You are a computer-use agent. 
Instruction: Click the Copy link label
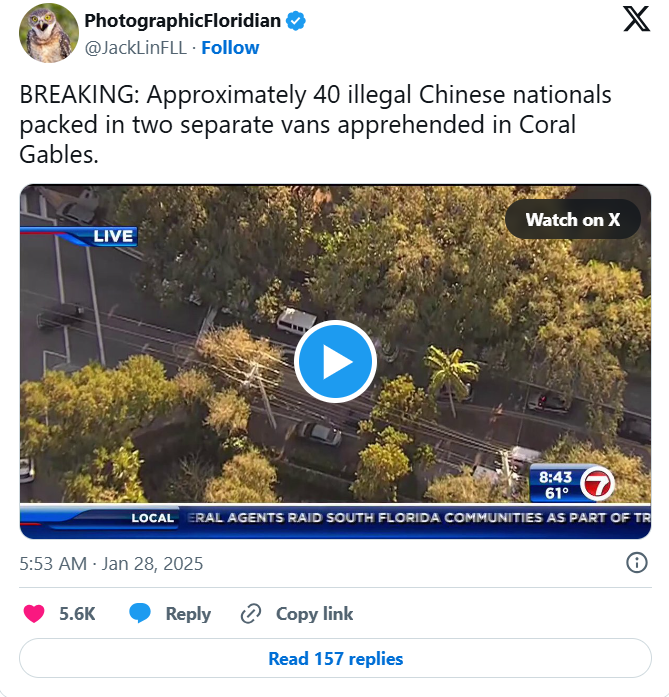pos(315,614)
